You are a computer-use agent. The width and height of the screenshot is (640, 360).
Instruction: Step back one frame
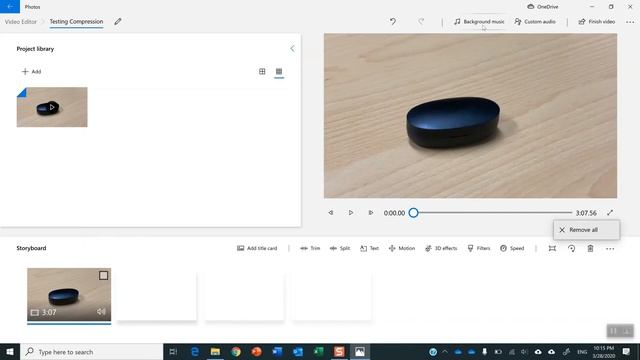tap(331, 213)
